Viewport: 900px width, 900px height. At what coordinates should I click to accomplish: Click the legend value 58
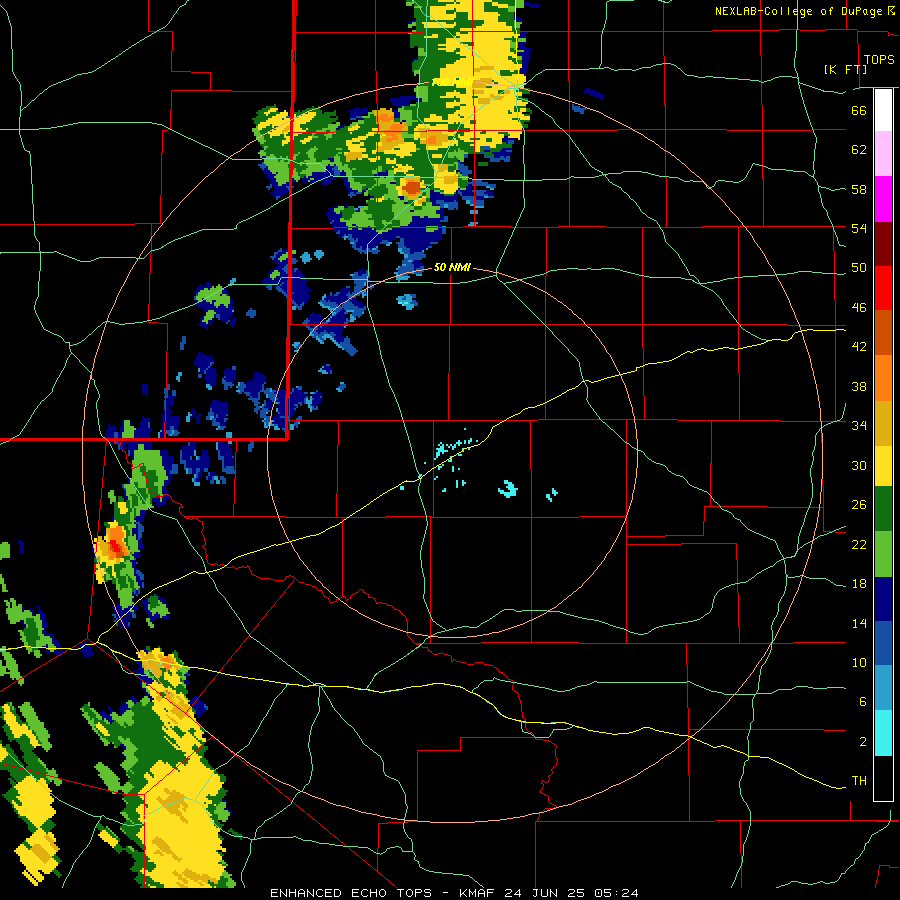pyautogui.click(x=859, y=189)
